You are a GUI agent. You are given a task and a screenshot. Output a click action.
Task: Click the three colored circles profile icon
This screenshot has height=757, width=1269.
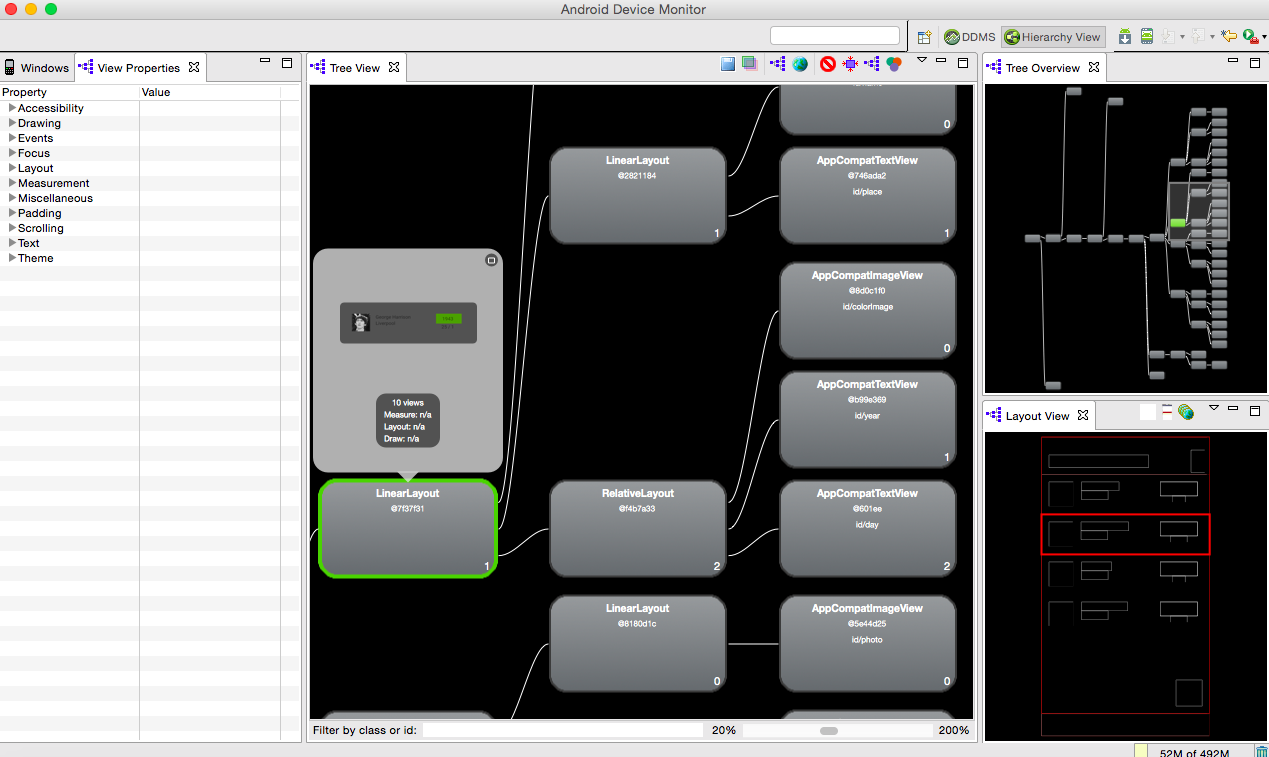[894, 64]
